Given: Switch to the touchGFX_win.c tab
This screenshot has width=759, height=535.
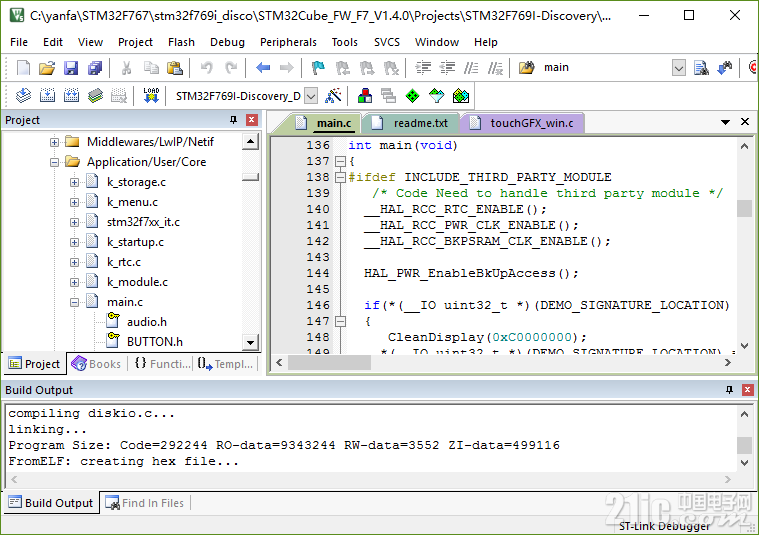Looking at the screenshot, I should (x=523, y=123).
